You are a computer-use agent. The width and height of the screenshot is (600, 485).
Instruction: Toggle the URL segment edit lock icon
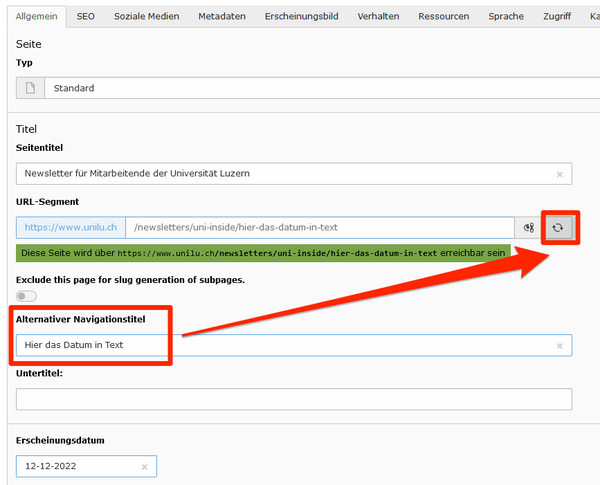click(x=529, y=228)
